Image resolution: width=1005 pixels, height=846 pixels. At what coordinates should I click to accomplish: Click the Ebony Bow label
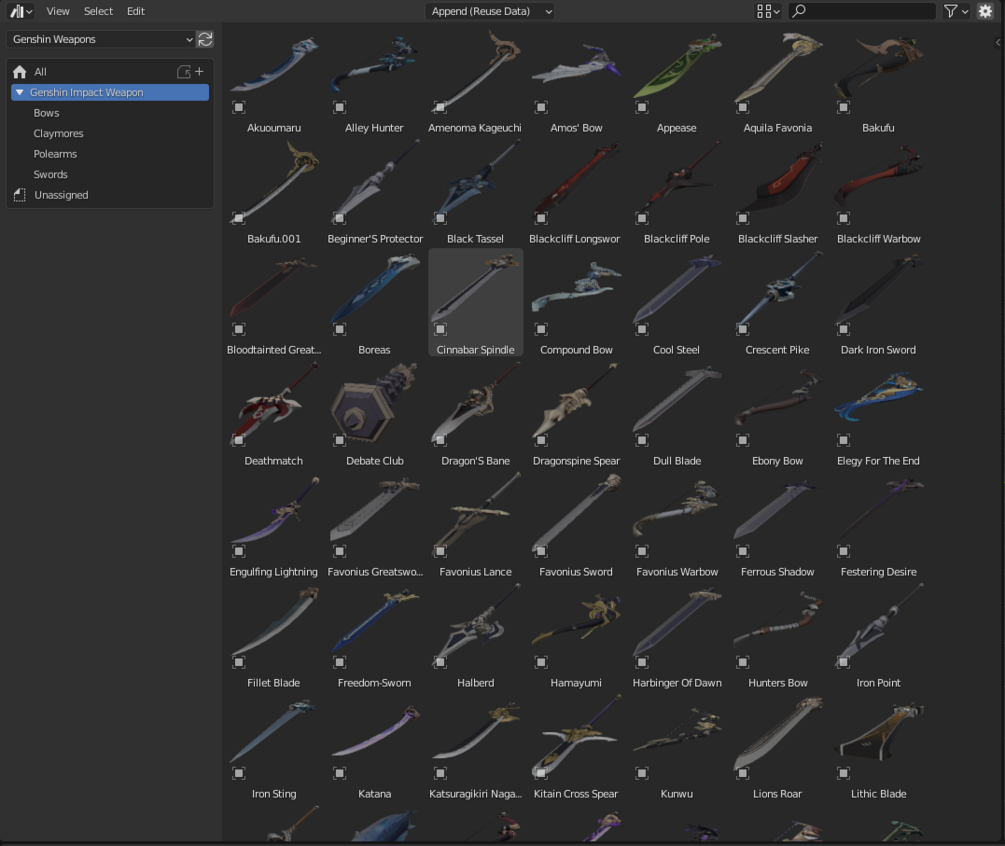point(777,461)
